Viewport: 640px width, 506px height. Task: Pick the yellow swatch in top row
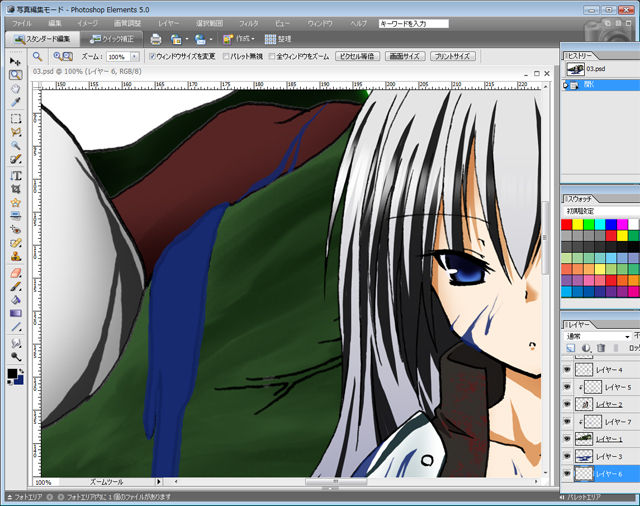[x=578, y=225]
